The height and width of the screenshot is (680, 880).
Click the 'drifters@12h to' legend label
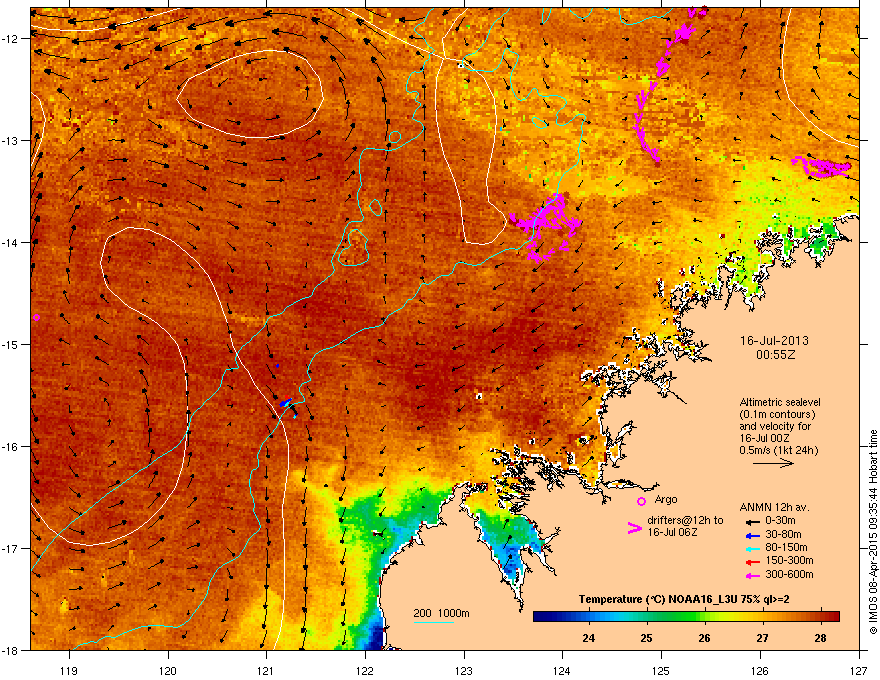[x=685, y=521]
